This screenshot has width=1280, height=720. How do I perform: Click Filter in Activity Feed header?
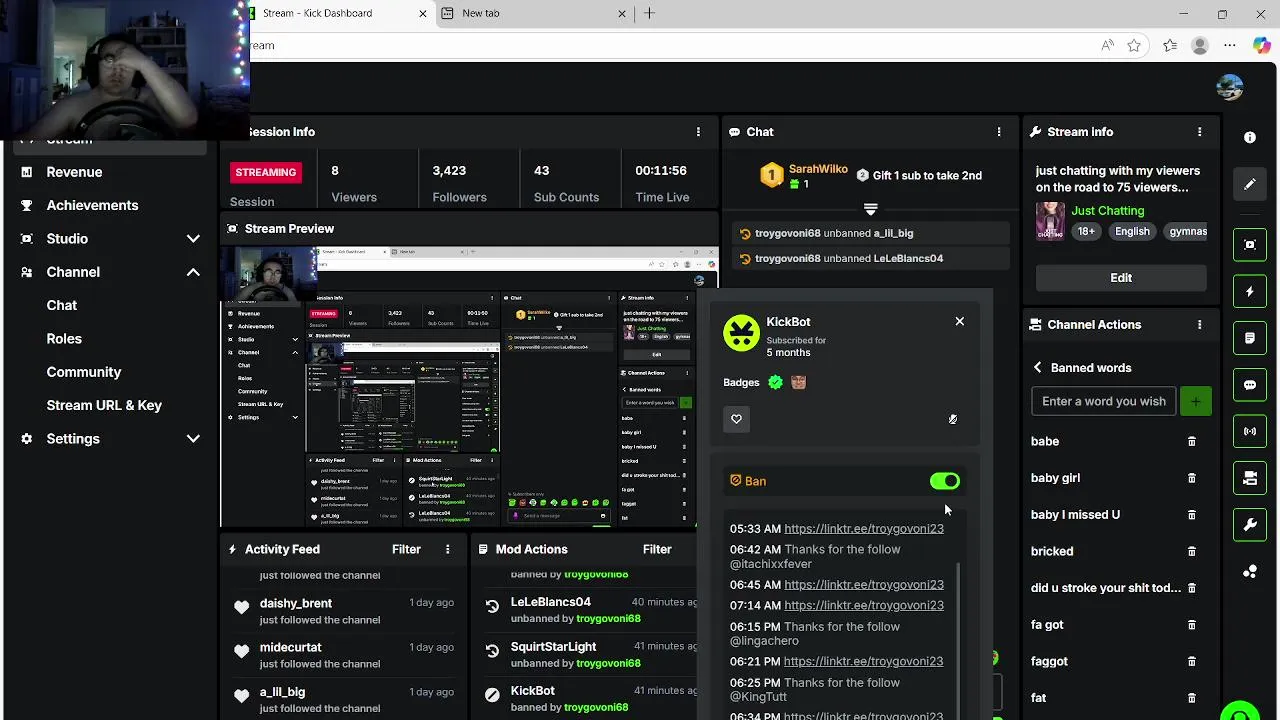coord(406,549)
